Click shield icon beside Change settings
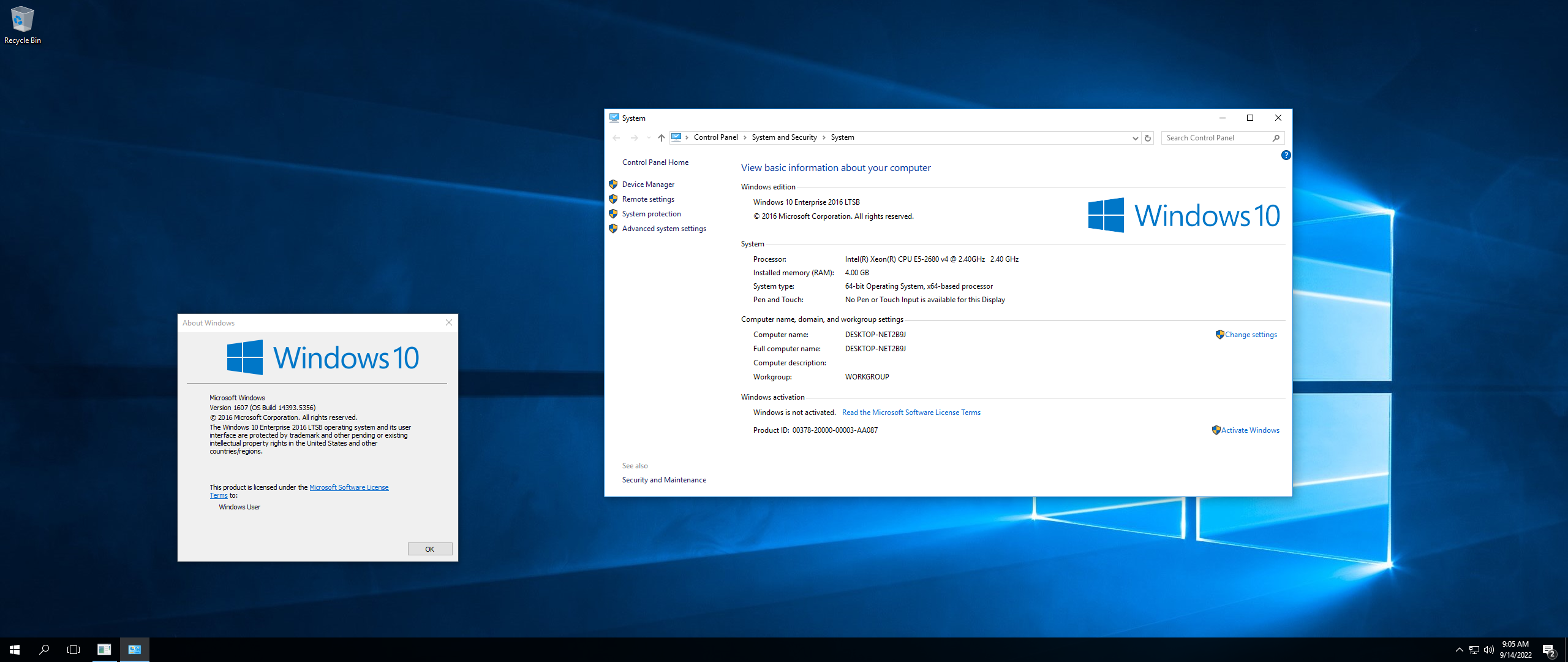The width and height of the screenshot is (1568, 662). tap(1219, 334)
